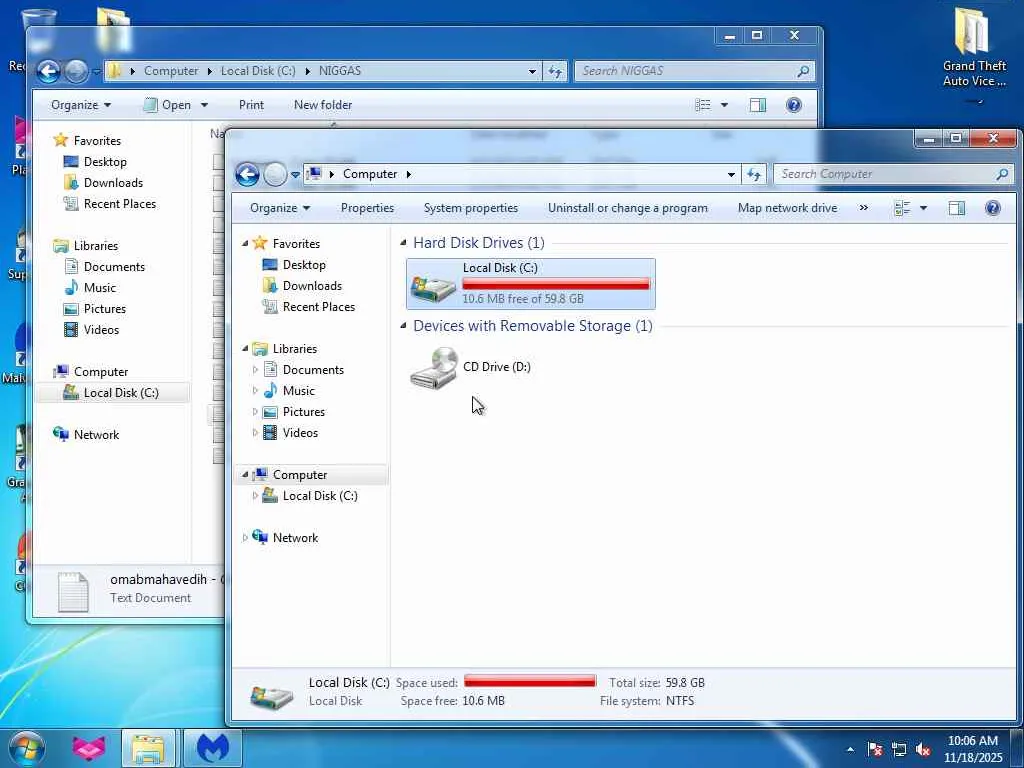The height and width of the screenshot is (768, 1024).
Task: Collapse Favorites in Computer window tree
Action: click(246, 244)
